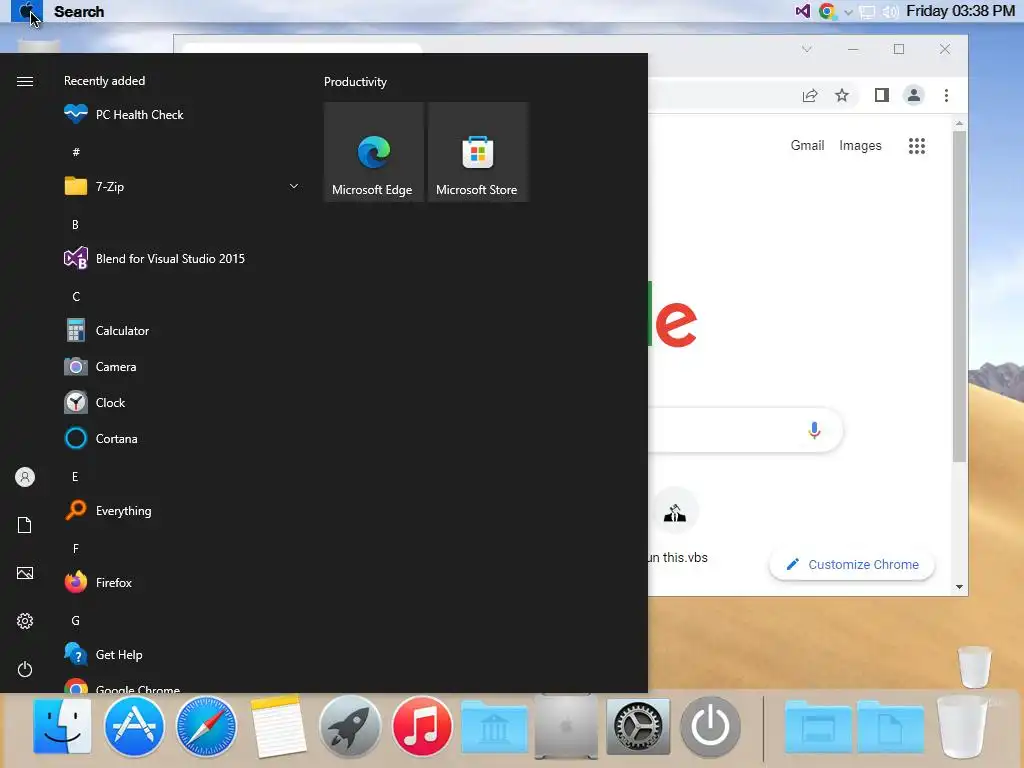
Task: Open the user account icon in Start sidebar
Action: [x=25, y=477]
